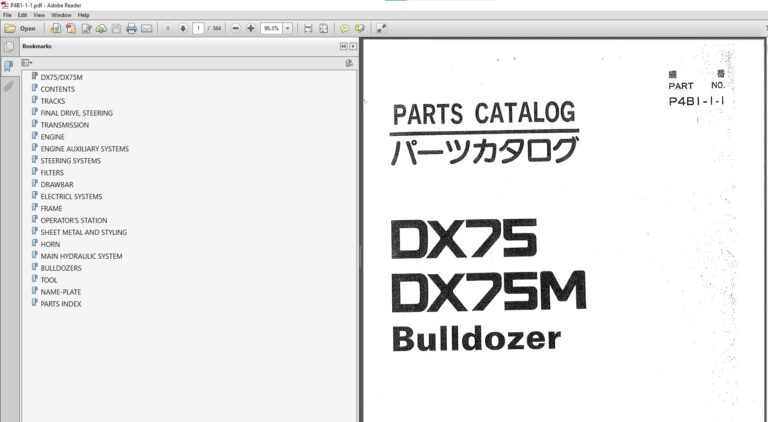Image resolution: width=768 pixels, height=422 pixels.
Task: Open the CONTENTS bookmark
Action: [x=57, y=89]
